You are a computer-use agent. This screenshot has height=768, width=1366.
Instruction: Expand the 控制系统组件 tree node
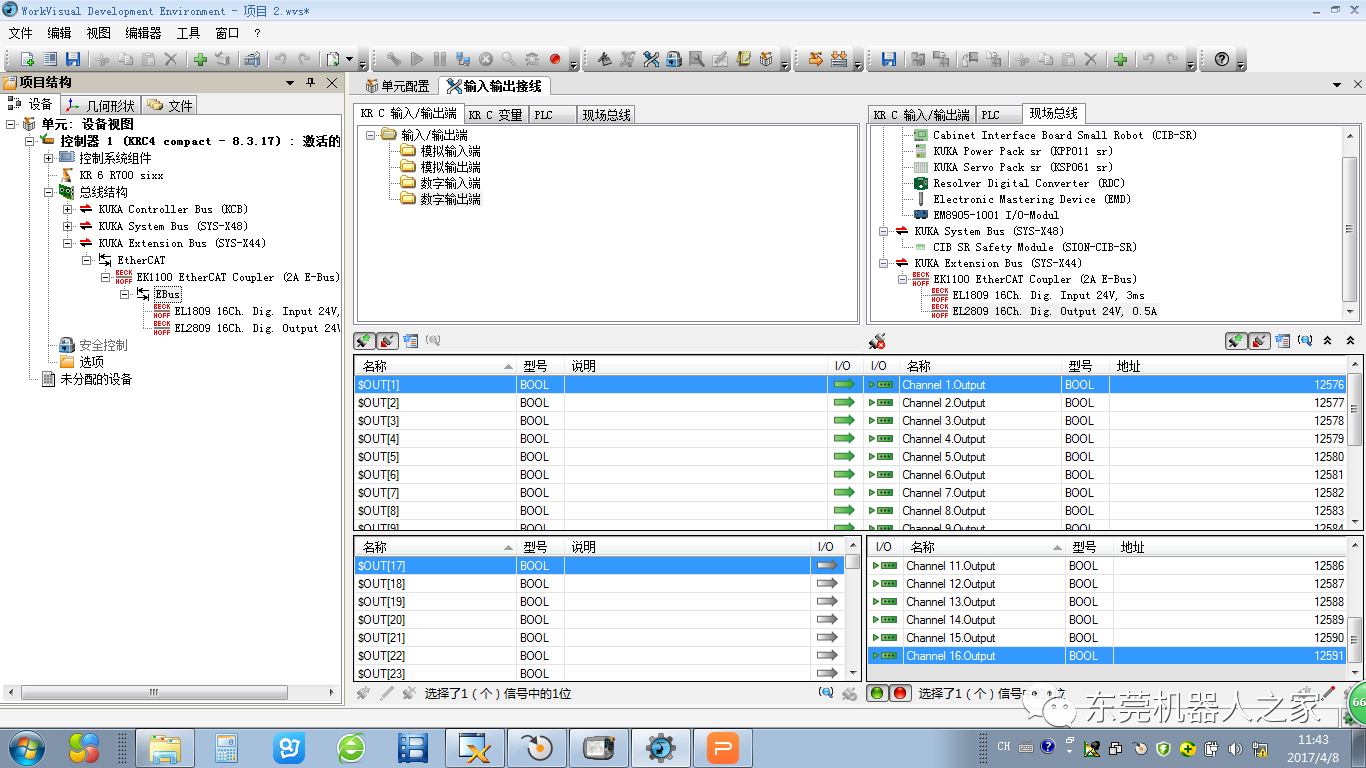tap(48, 158)
